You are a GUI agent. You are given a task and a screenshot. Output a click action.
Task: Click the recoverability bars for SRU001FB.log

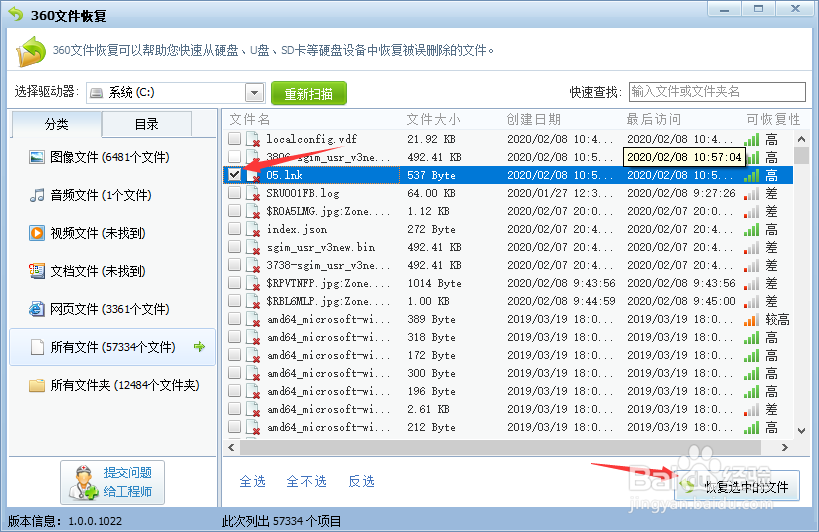(x=752, y=194)
